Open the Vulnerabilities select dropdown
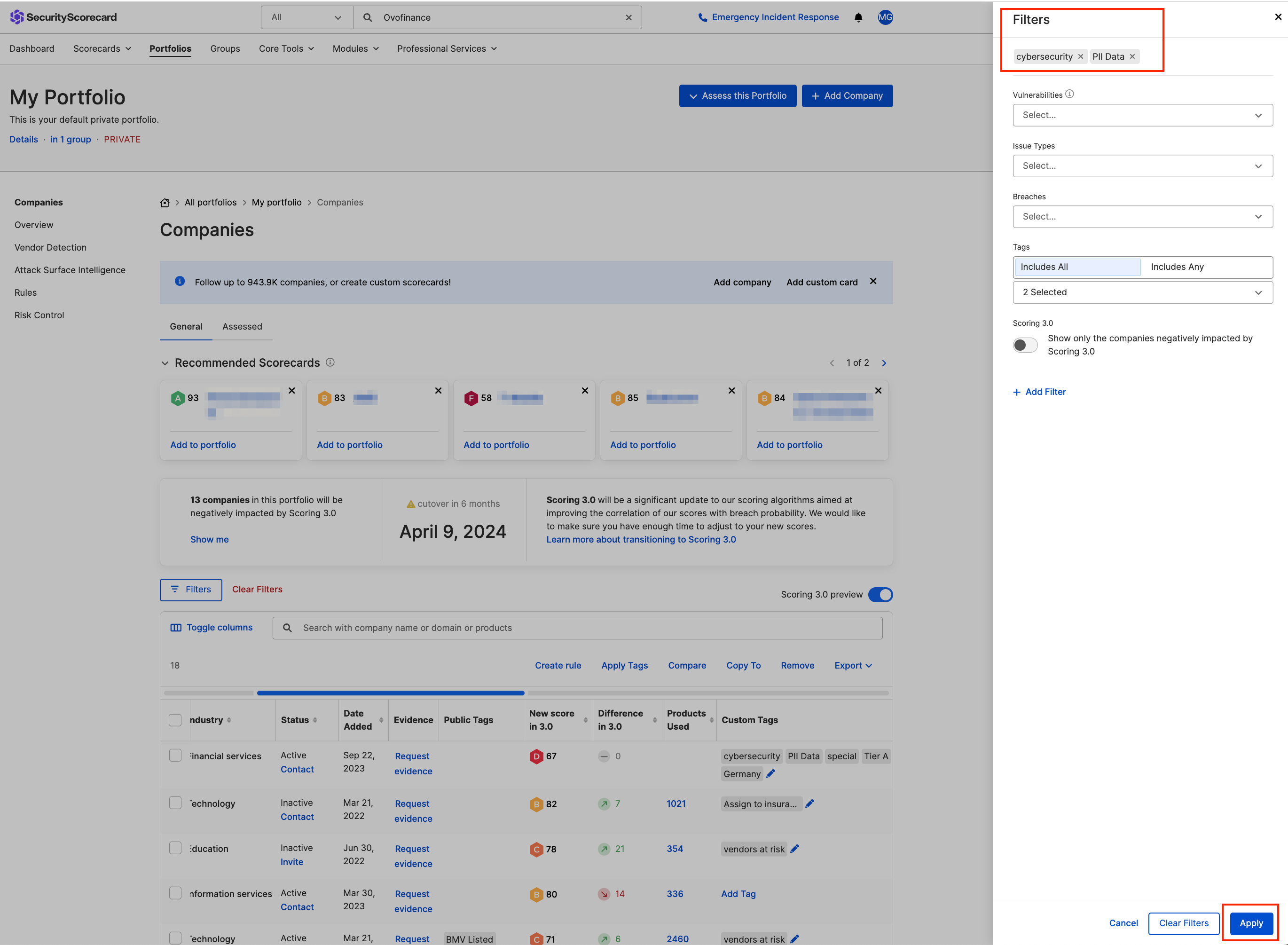The width and height of the screenshot is (1288, 945). [1142, 115]
